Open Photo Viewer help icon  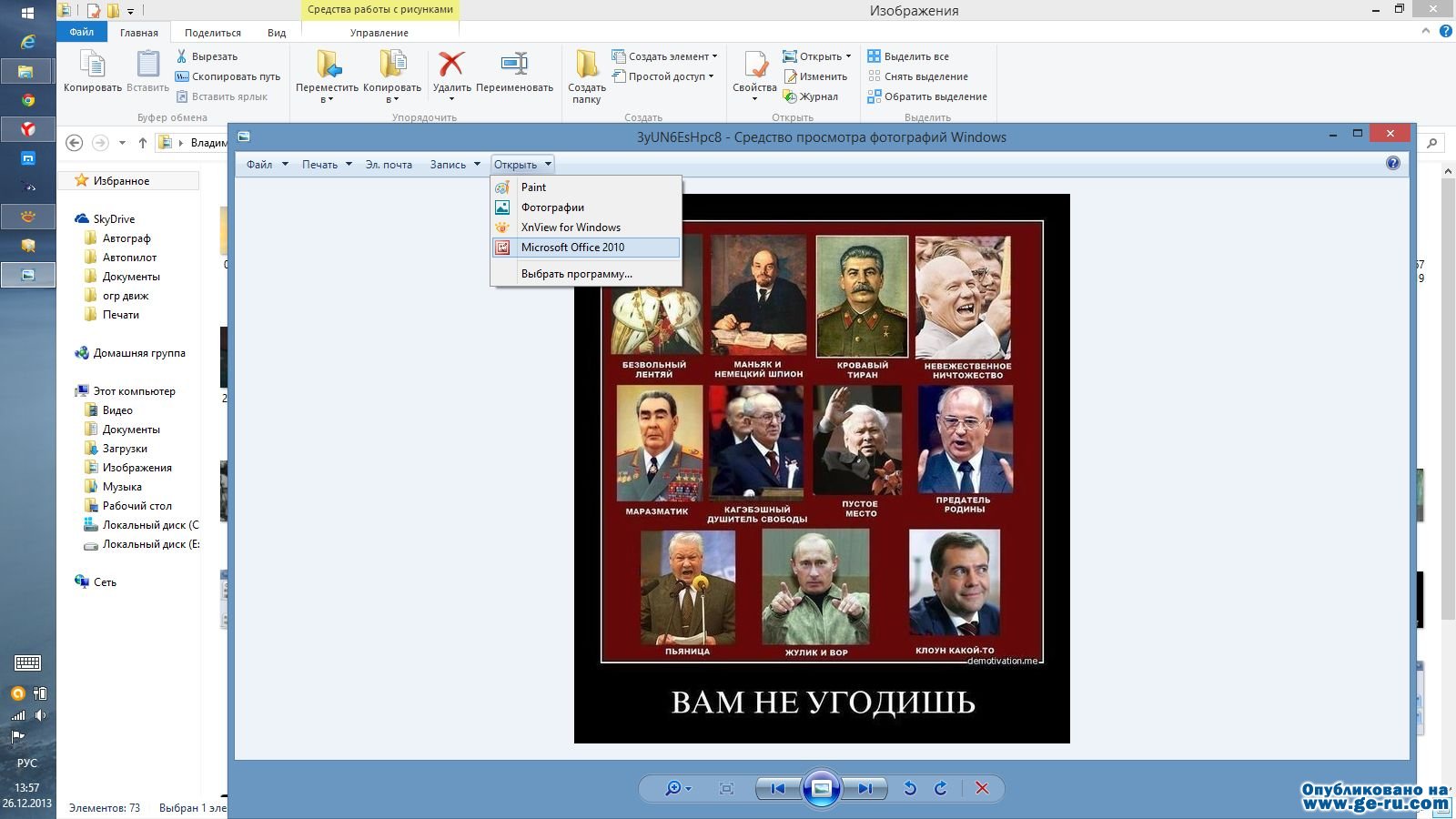coord(1392,163)
